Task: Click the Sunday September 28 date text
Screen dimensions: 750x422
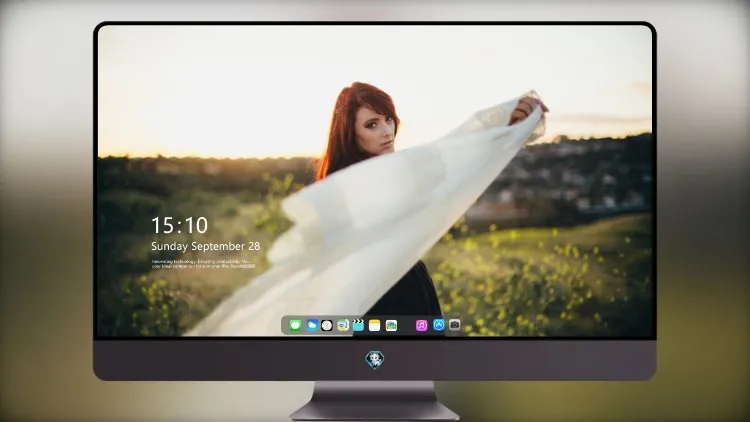Action: 206,246
